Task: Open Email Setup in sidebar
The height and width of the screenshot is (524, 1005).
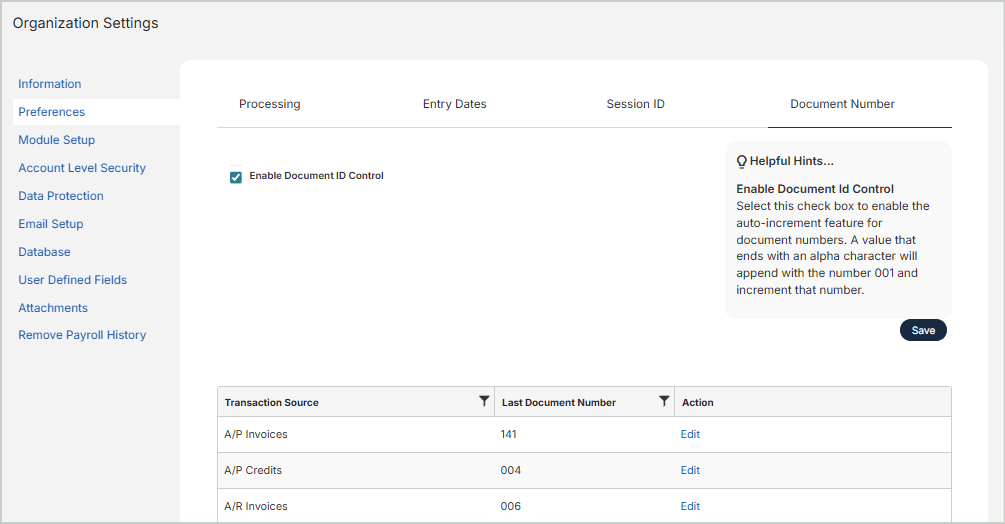Action: 51,224
